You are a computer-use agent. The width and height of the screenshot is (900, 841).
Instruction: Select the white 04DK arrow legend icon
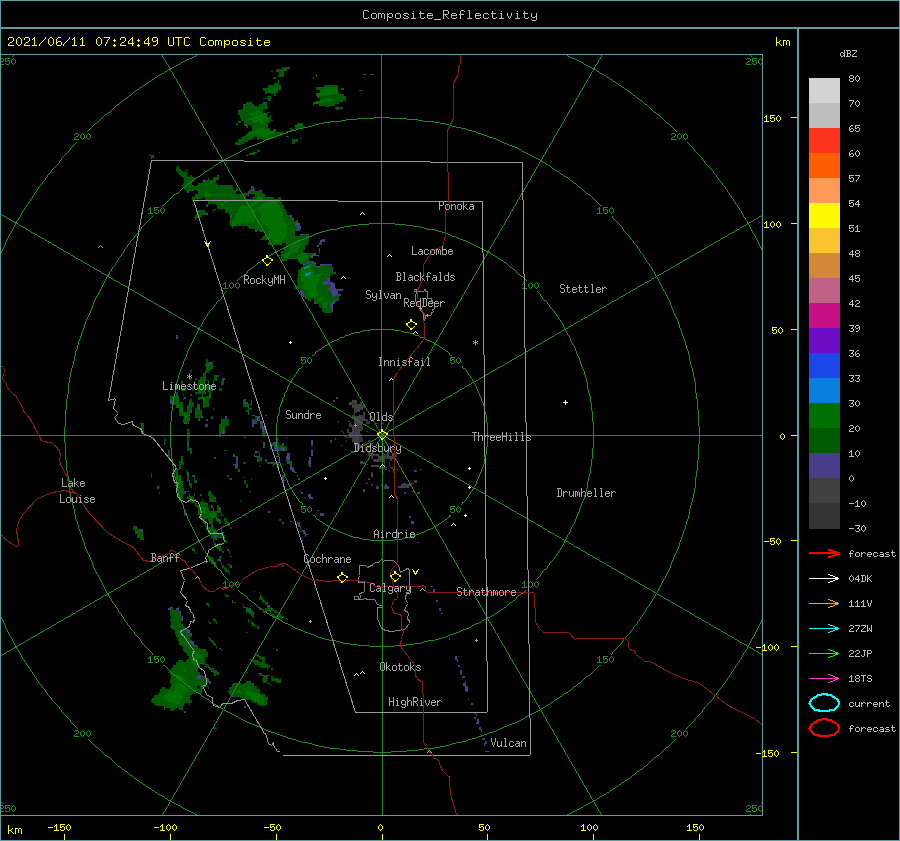click(824, 579)
